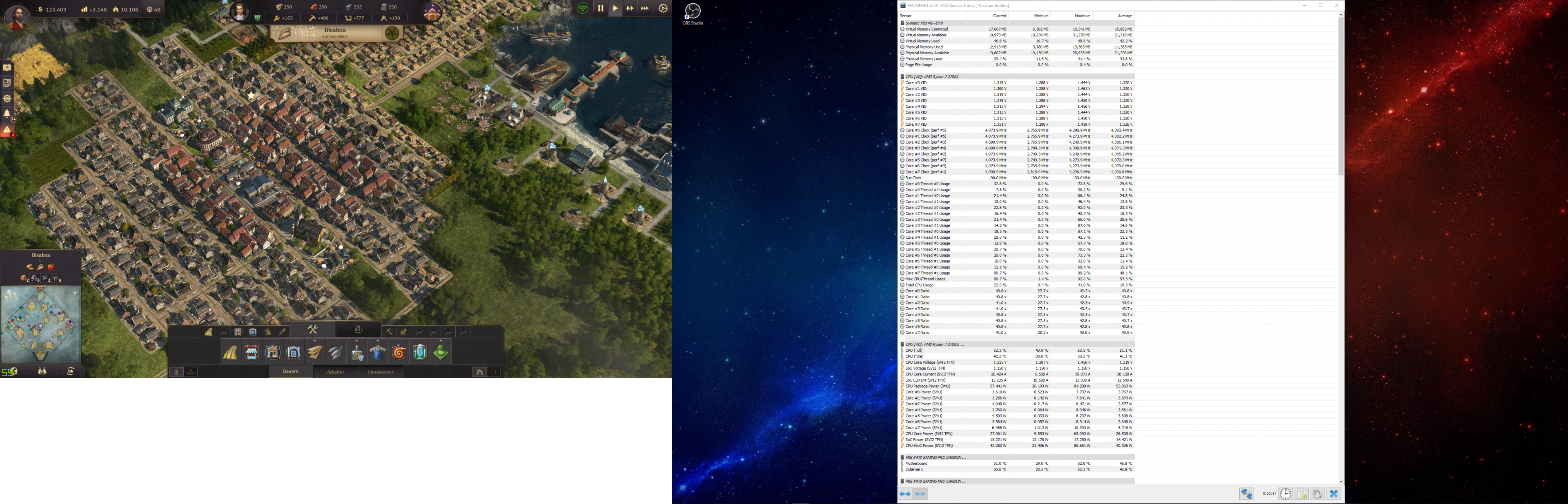Select the fire station building icon
This screenshot has width=1568, height=504.
(x=399, y=353)
